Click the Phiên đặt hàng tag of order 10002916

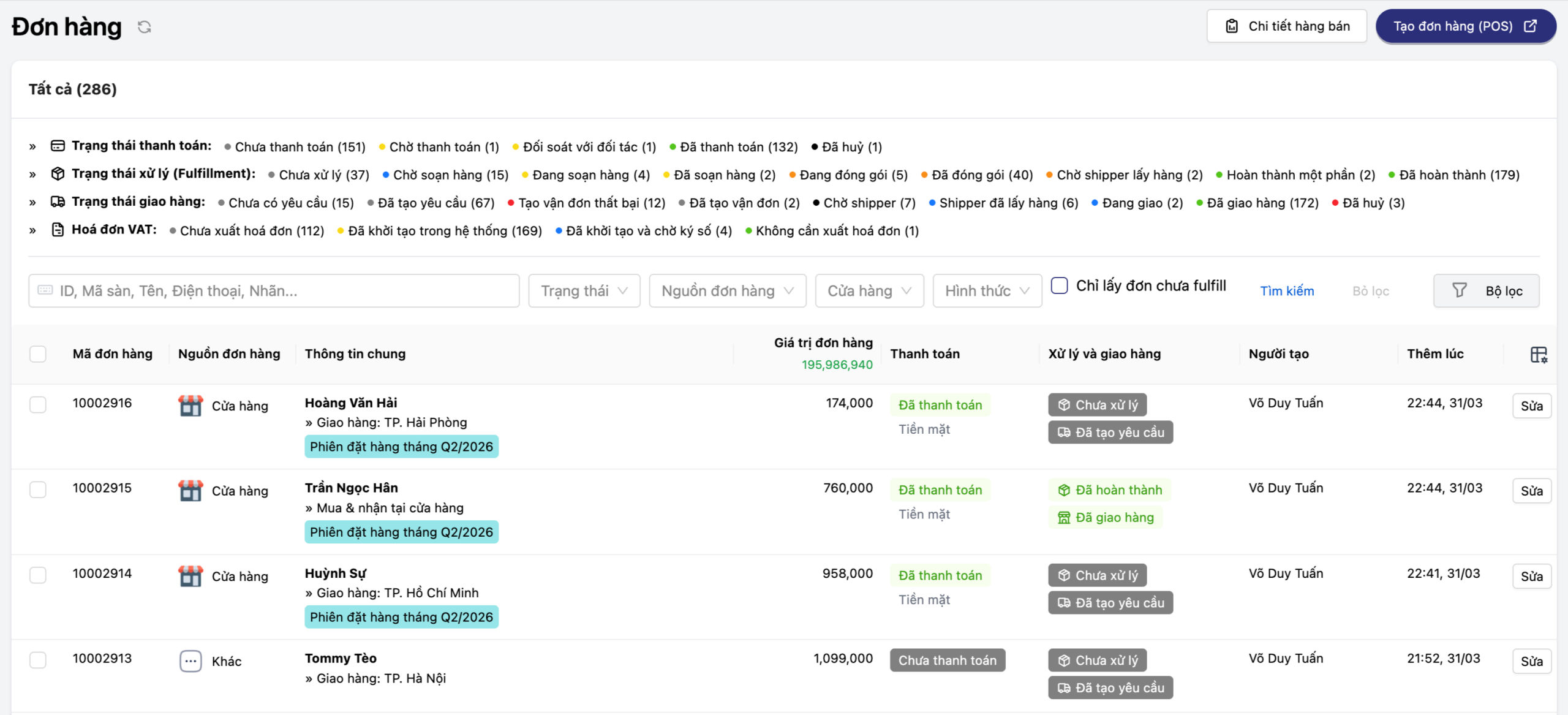[x=401, y=447]
